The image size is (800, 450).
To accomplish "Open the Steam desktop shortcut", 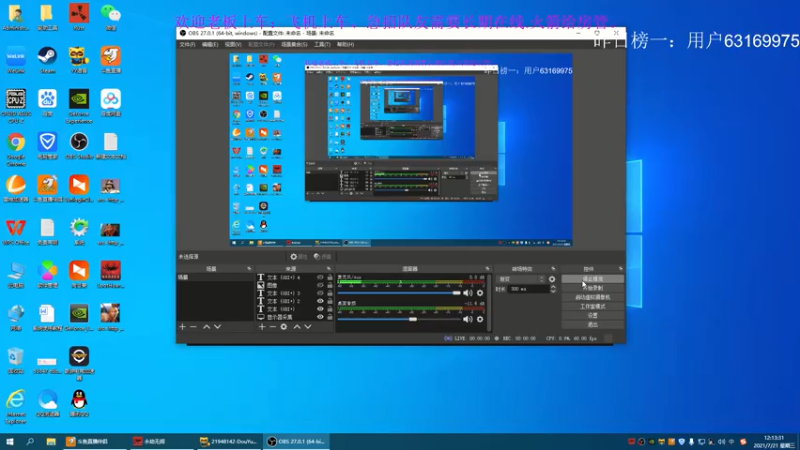I will [x=47, y=60].
